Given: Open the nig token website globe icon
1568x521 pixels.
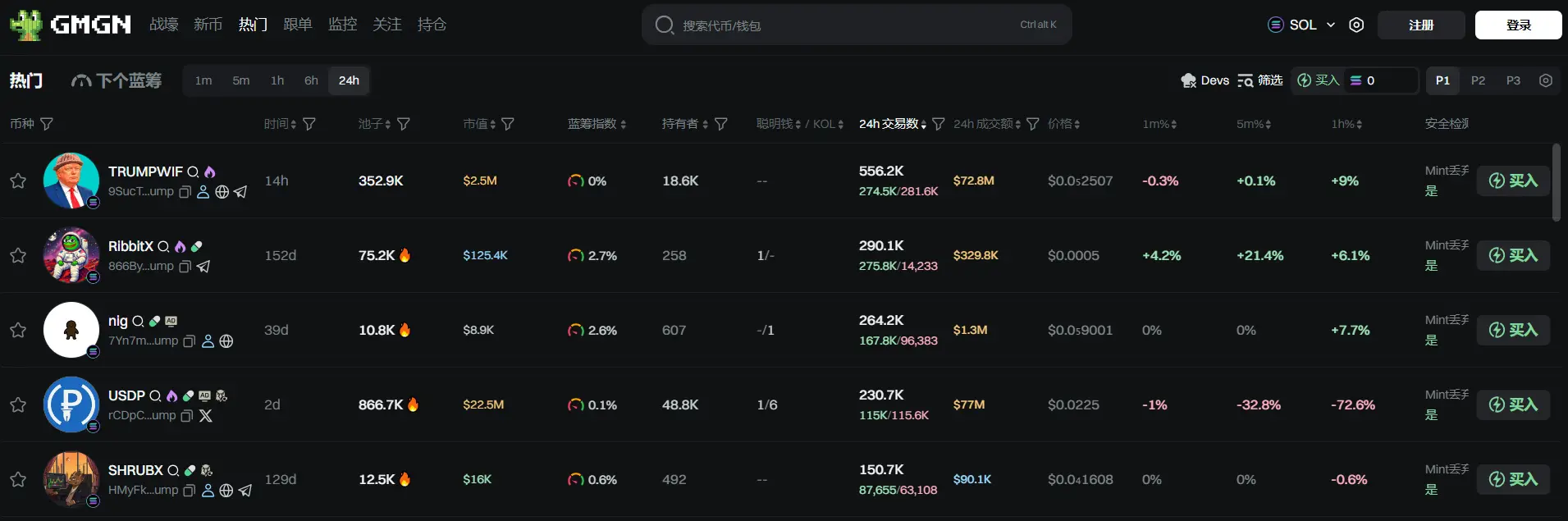Looking at the screenshot, I should click(226, 341).
